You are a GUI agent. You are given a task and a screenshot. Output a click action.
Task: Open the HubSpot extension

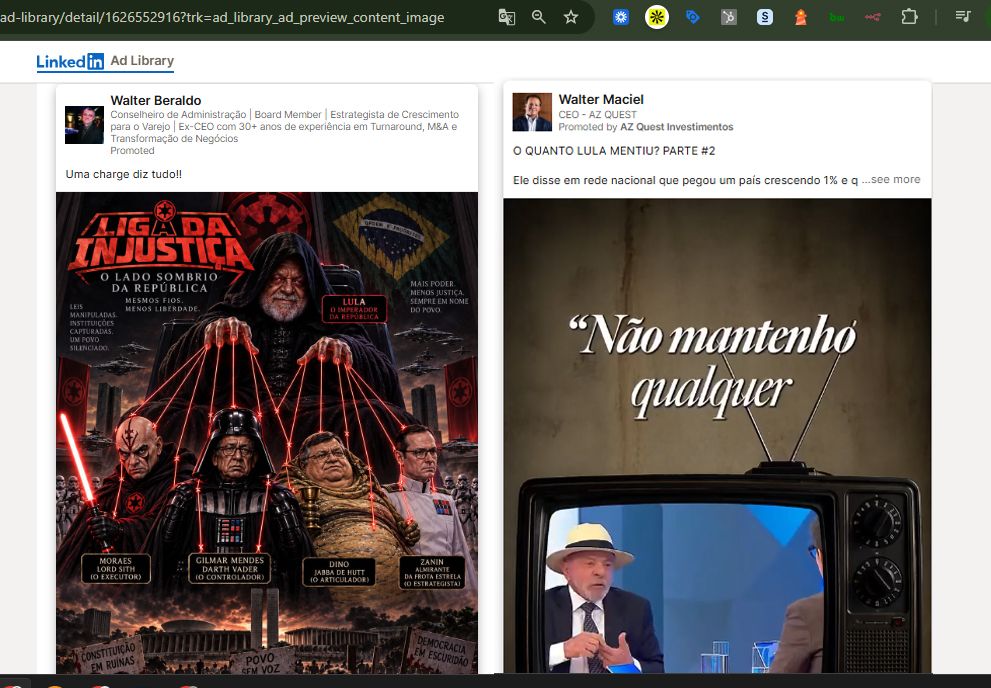click(x=729, y=17)
